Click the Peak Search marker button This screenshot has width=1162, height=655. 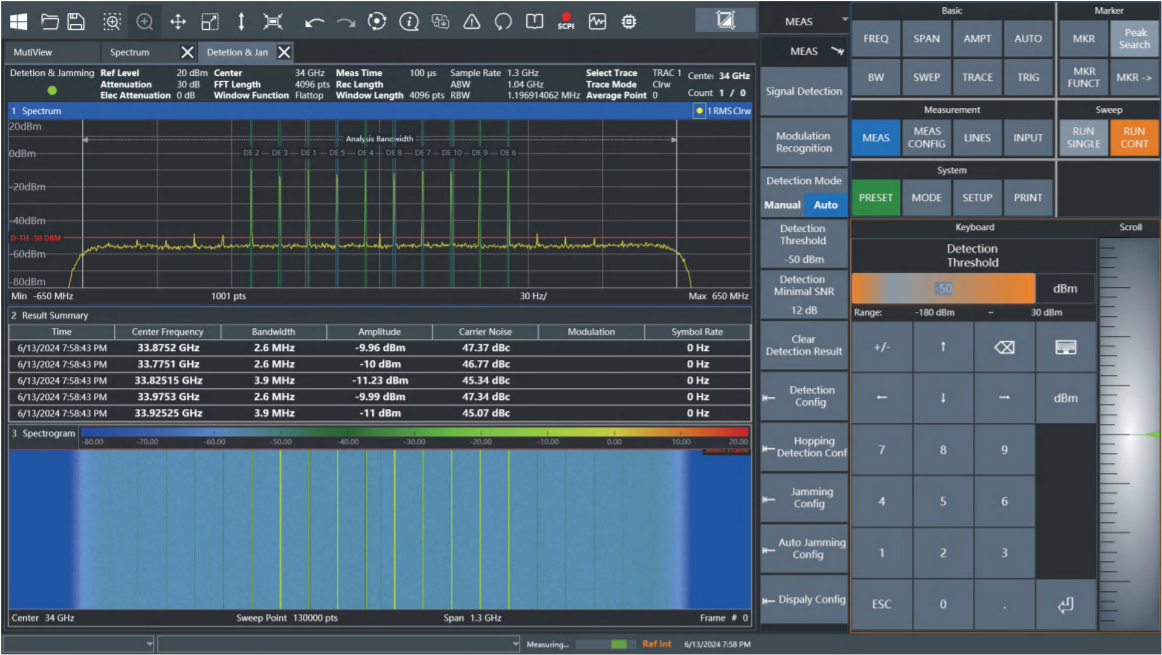[1134, 39]
